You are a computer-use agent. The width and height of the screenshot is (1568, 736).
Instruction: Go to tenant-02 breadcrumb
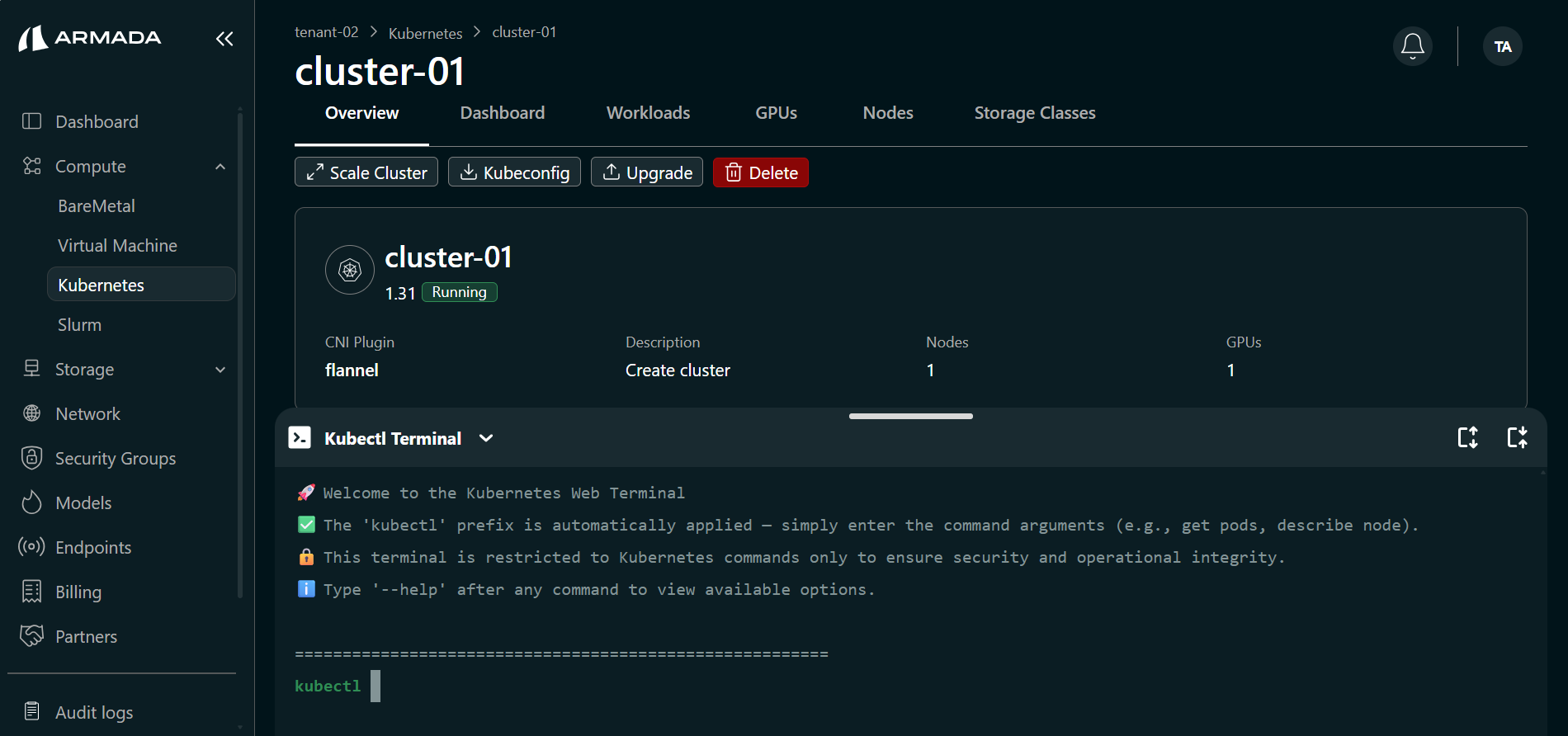(327, 32)
